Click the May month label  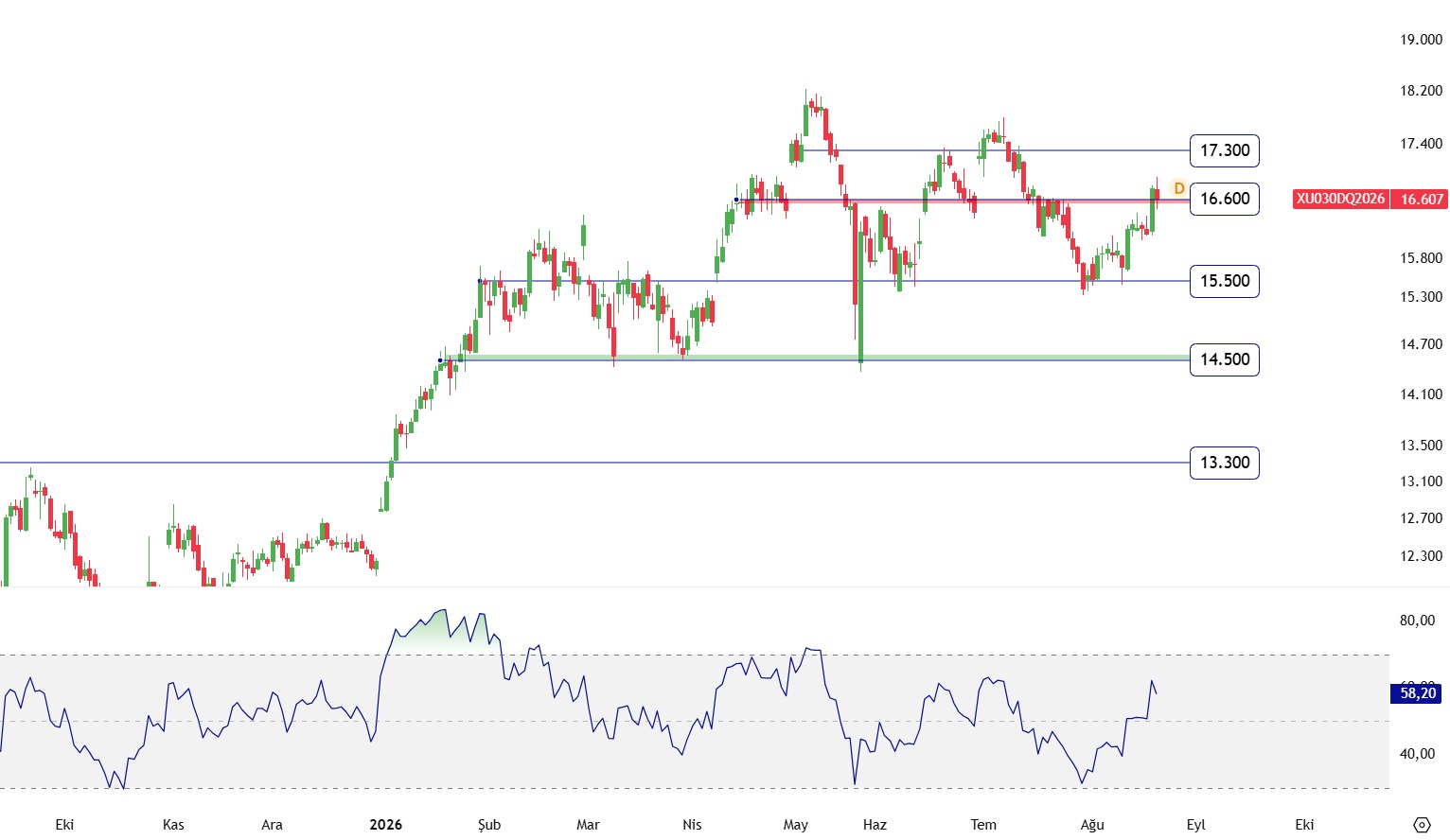pyautogui.click(x=796, y=825)
